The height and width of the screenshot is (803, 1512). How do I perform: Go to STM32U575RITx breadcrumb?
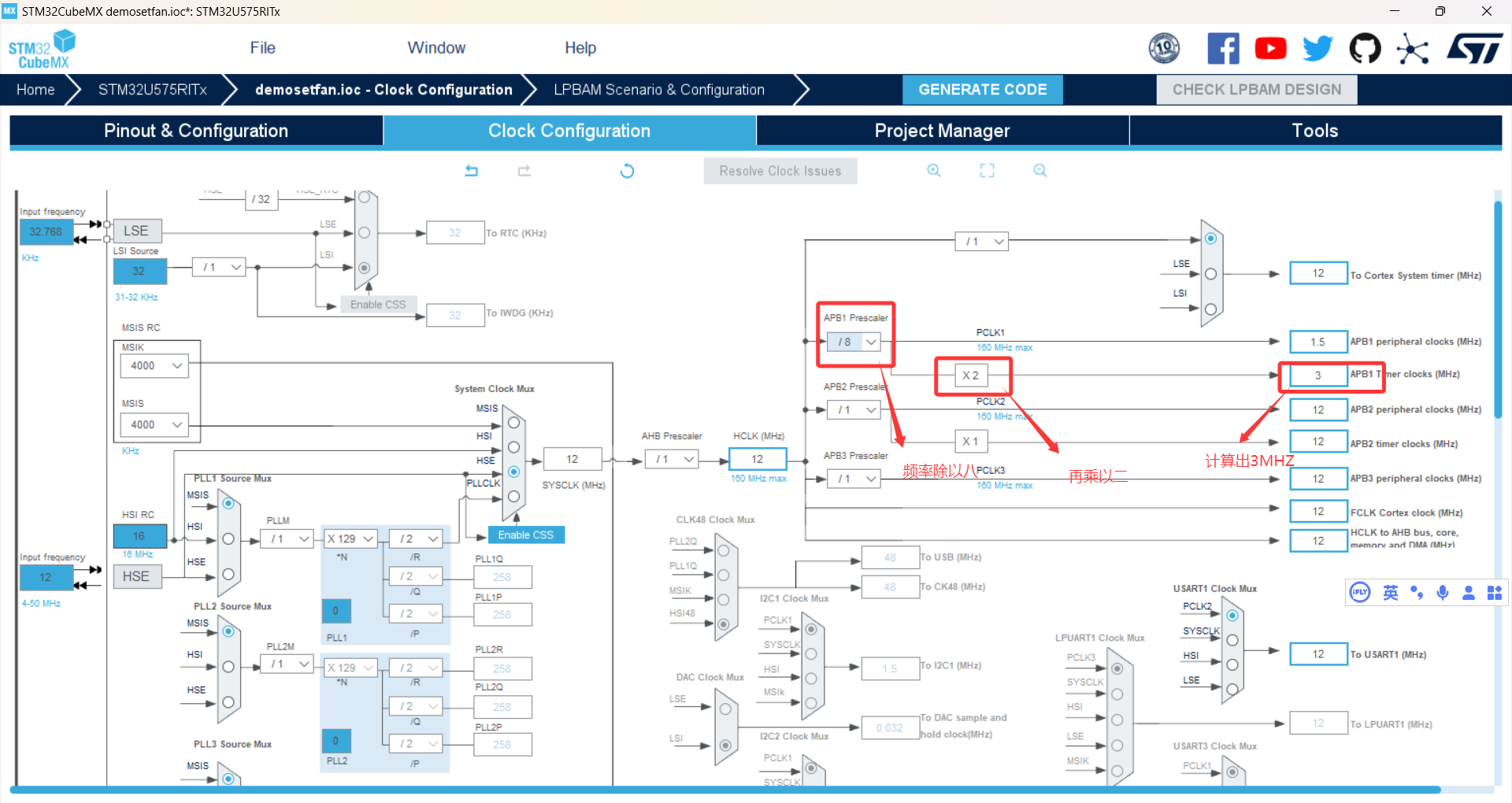click(x=153, y=90)
